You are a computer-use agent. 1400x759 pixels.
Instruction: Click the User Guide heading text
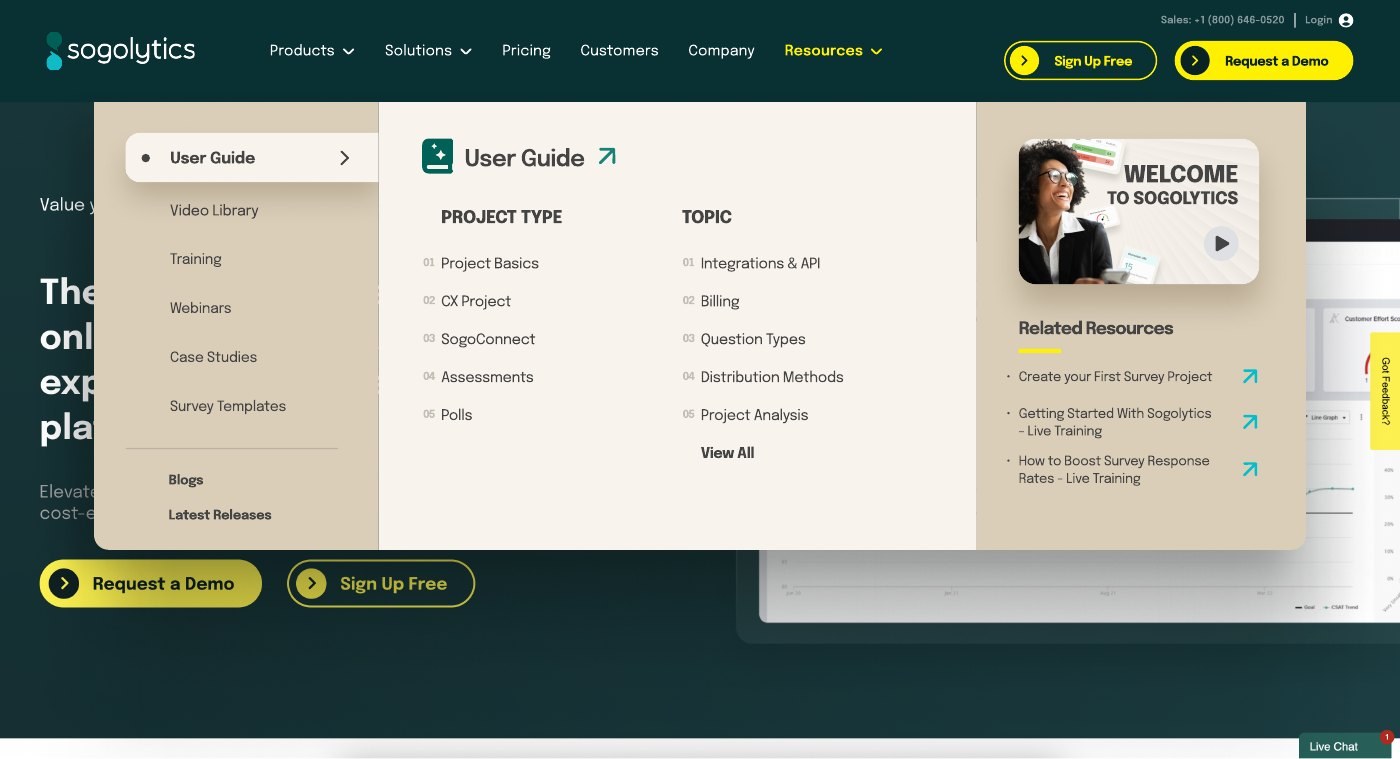524,158
